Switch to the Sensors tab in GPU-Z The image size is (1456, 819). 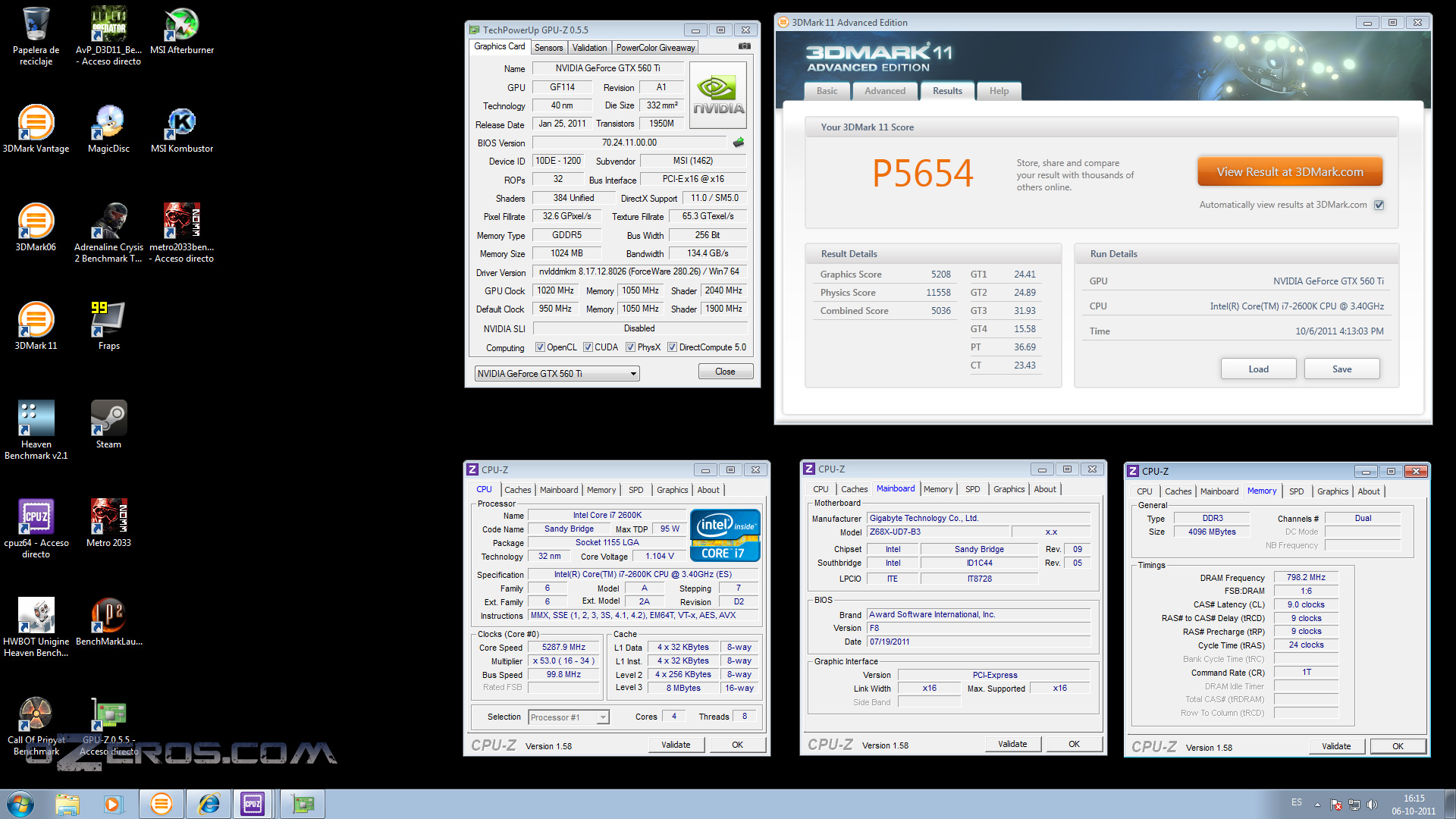pyautogui.click(x=548, y=48)
